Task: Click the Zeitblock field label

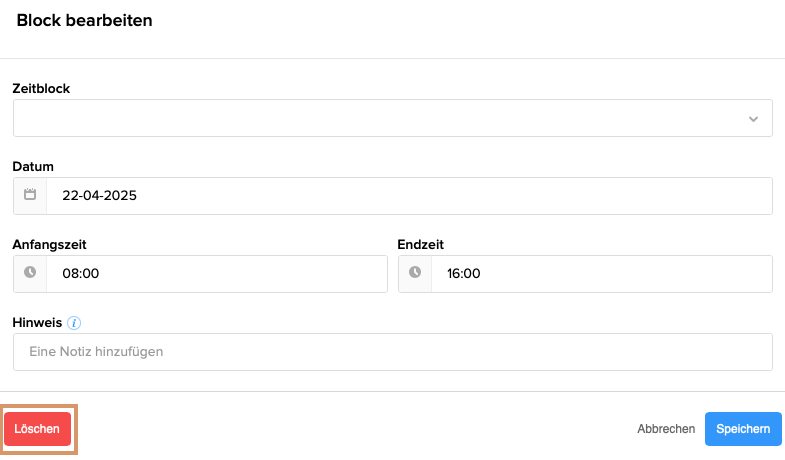Action: (41, 88)
